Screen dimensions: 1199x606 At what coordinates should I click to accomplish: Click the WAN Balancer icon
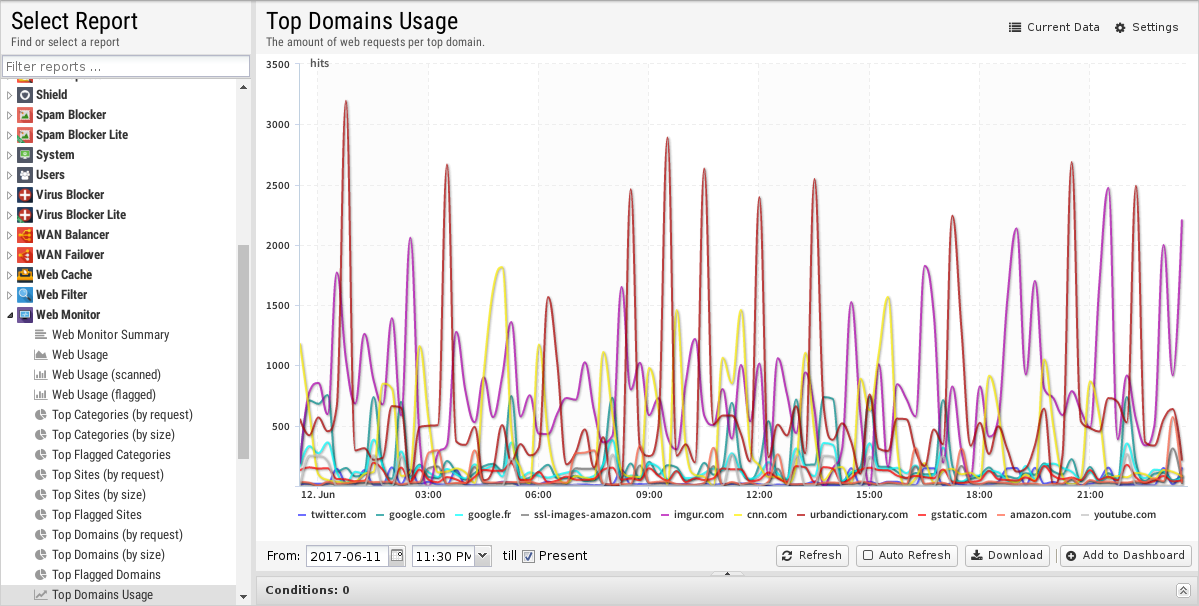(x=24, y=235)
